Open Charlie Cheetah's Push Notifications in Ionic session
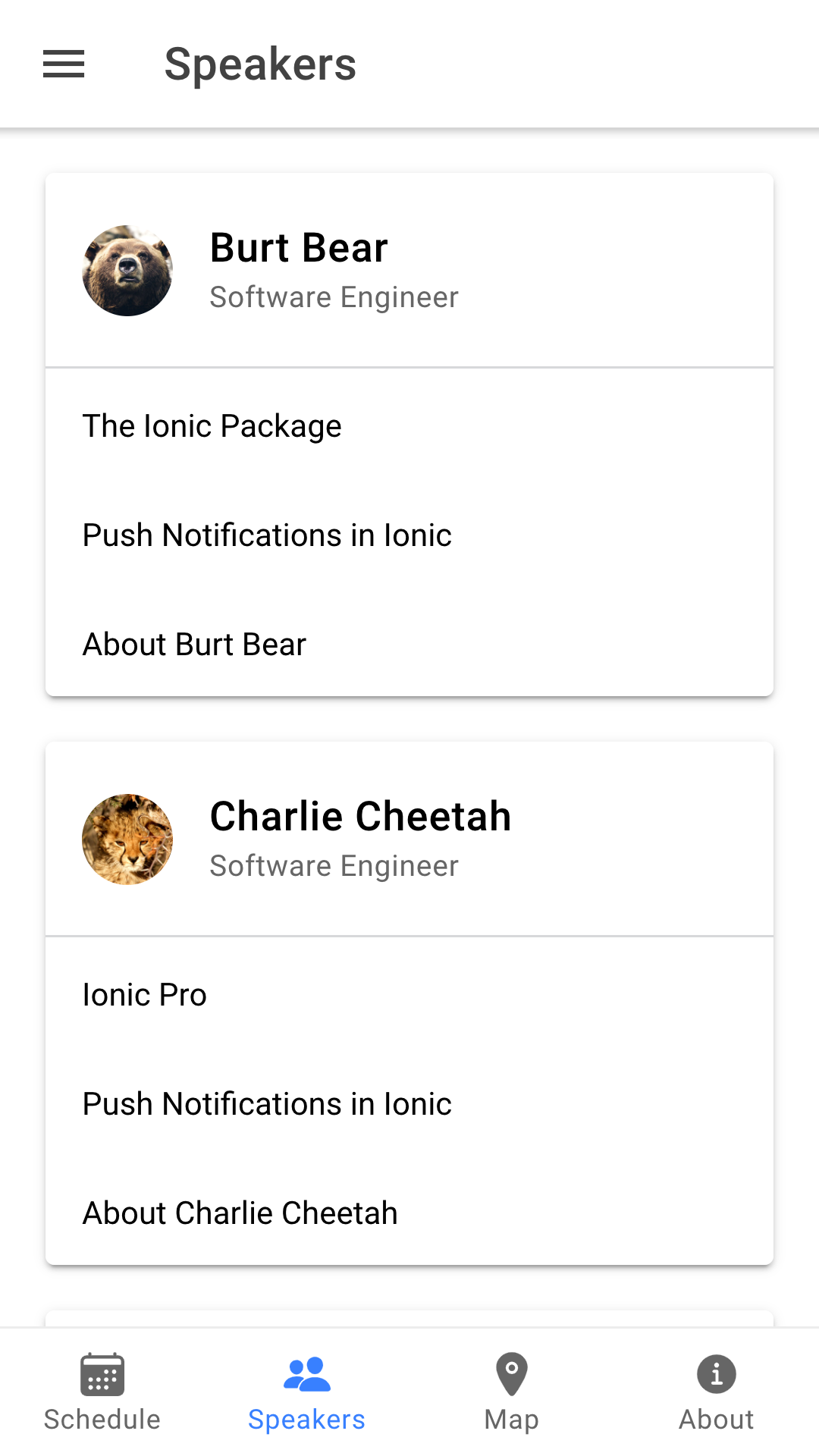 point(267,1104)
